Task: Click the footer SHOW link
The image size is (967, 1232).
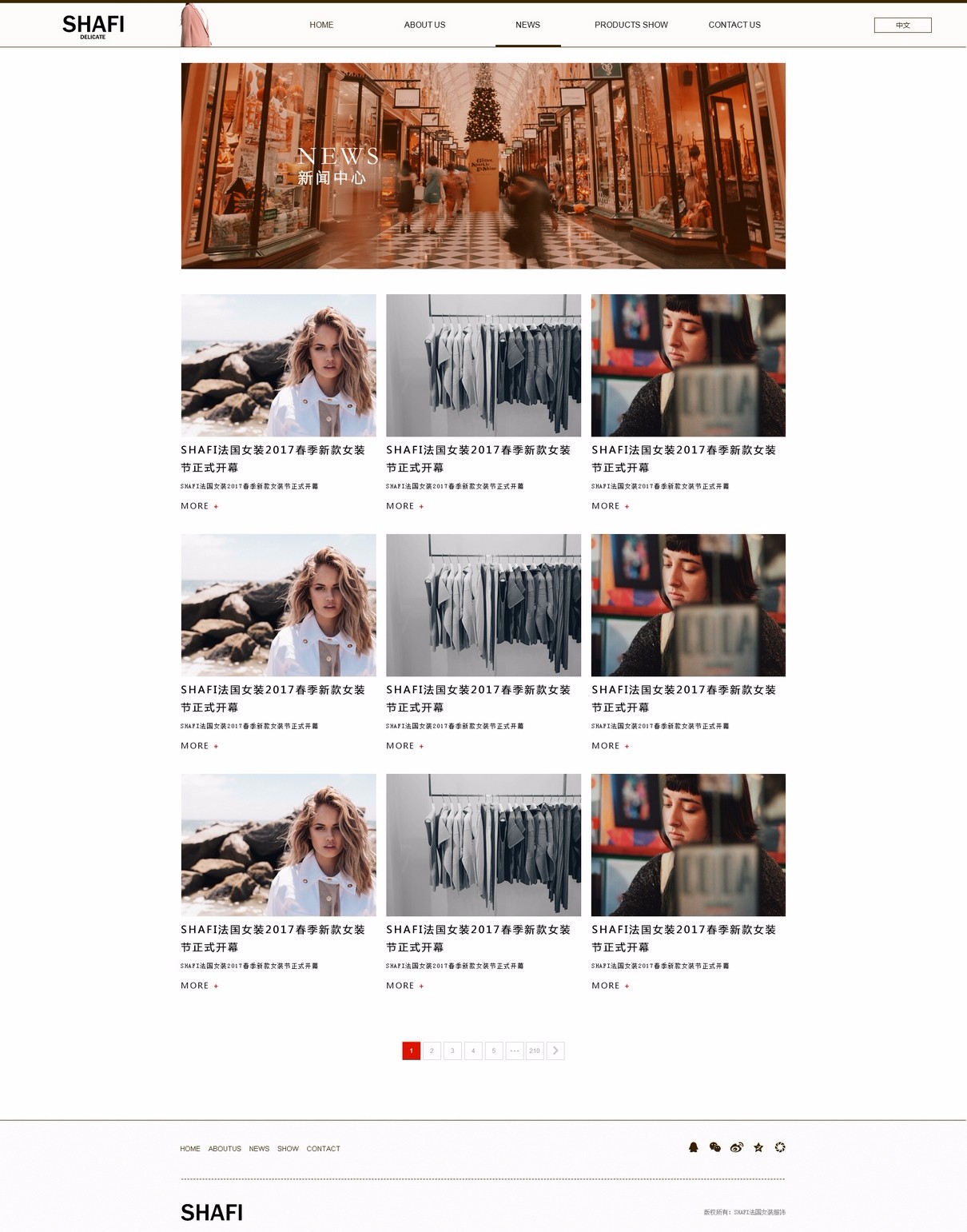Action: coord(288,1149)
